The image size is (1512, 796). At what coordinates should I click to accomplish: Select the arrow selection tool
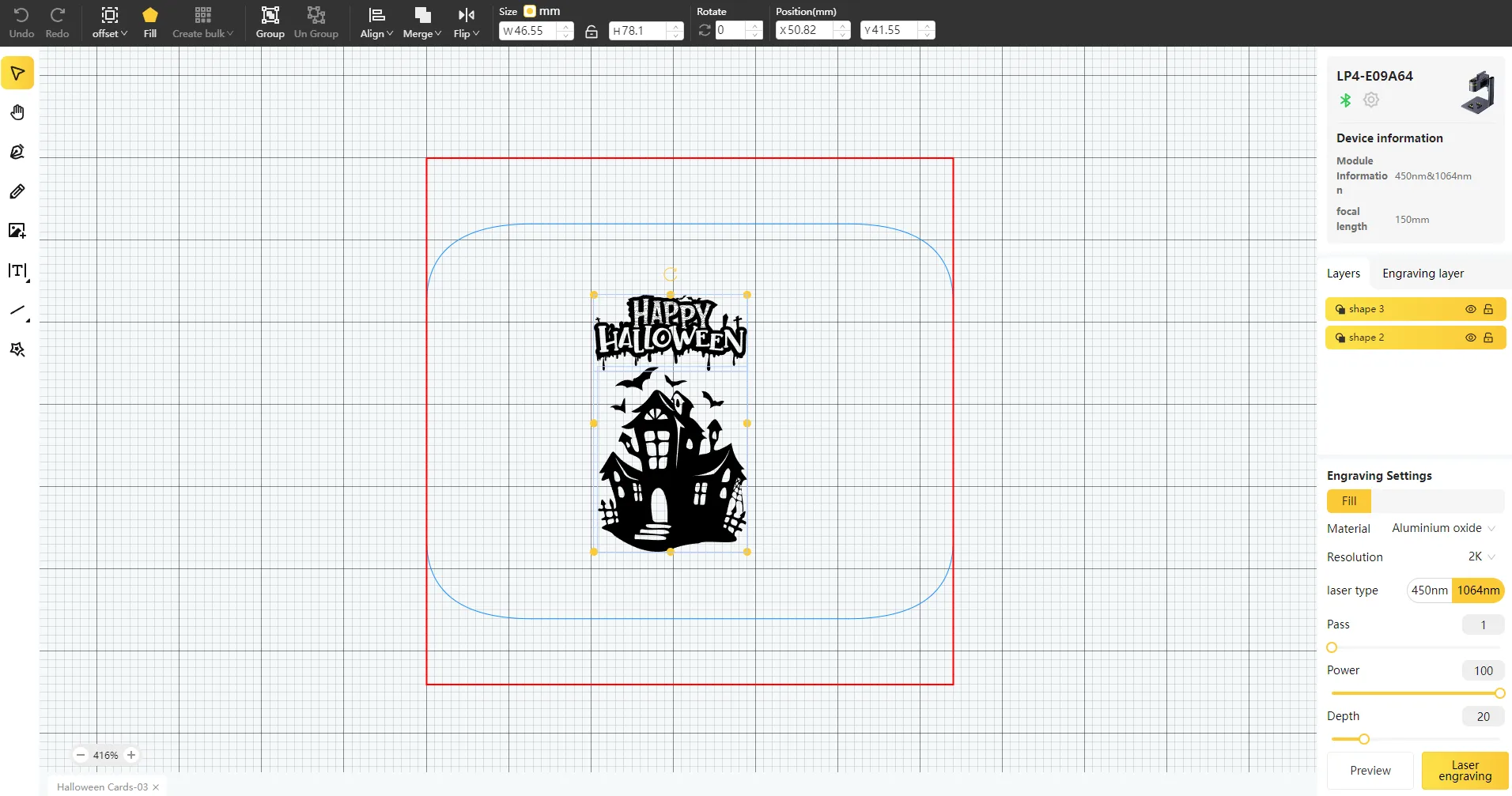(x=17, y=73)
